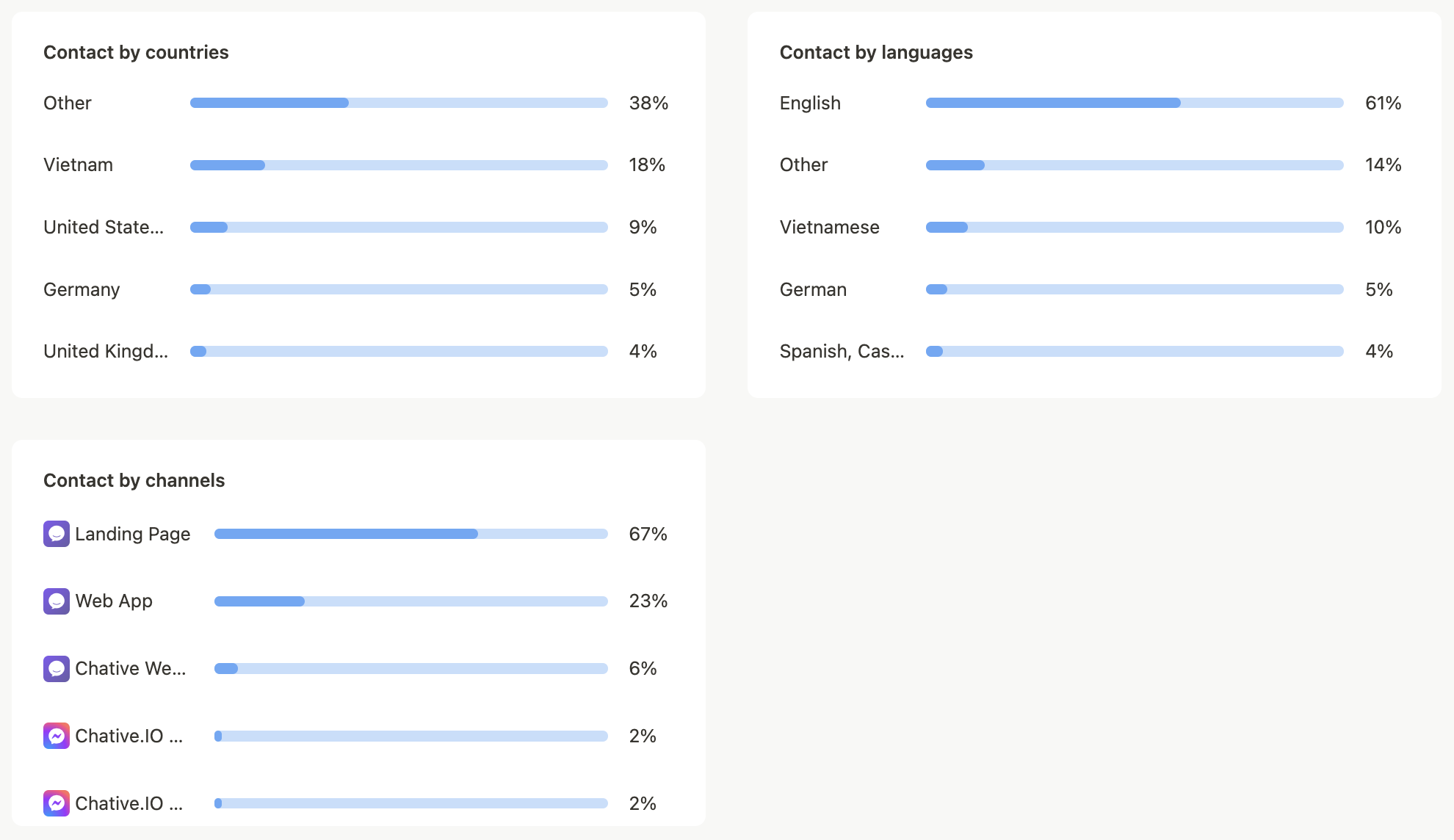The height and width of the screenshot is (840, 1454).
Task: Click the Chative We... widget channel icon
Action: (57, 669)
